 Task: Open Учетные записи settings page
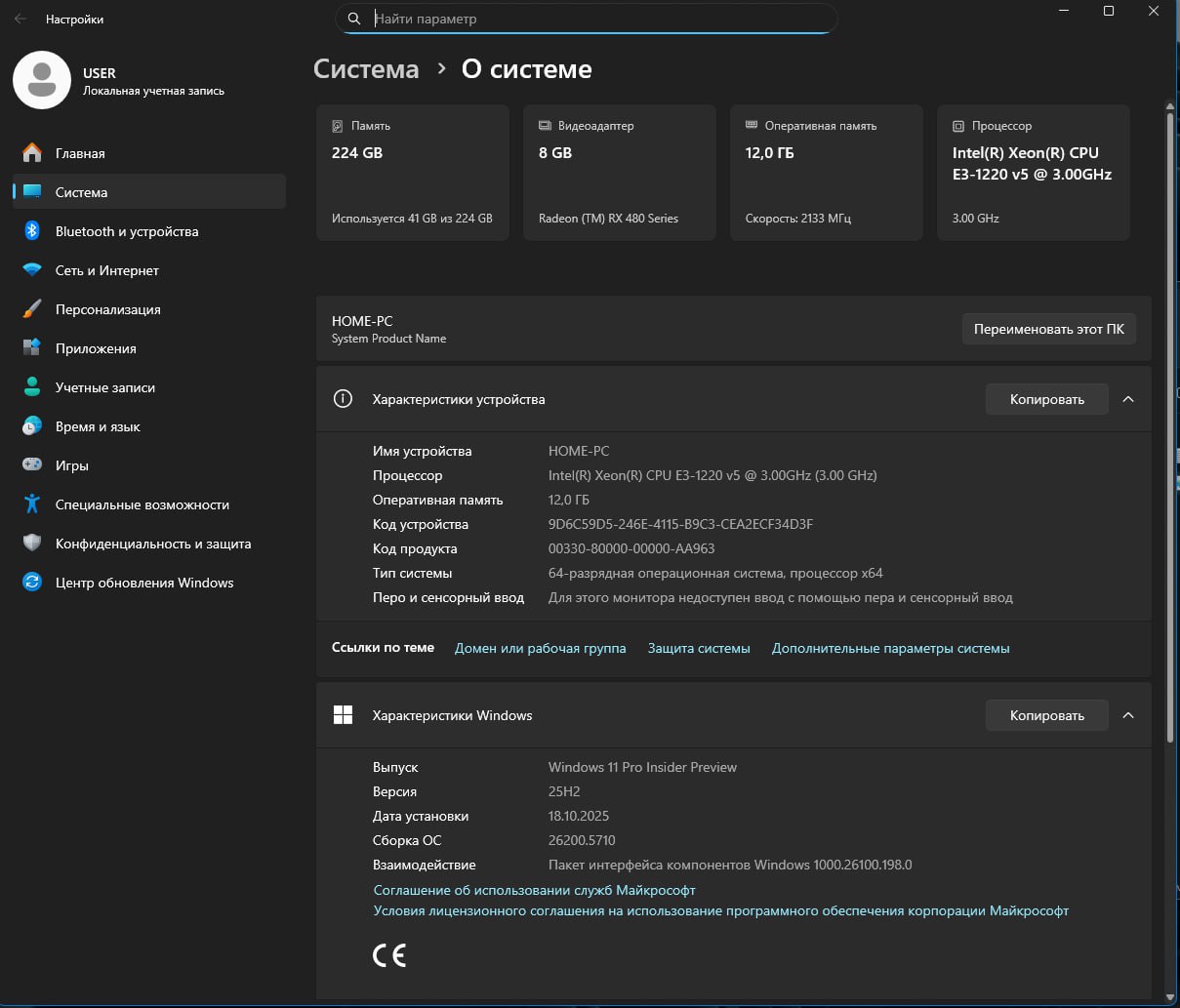tap(104, 387)
